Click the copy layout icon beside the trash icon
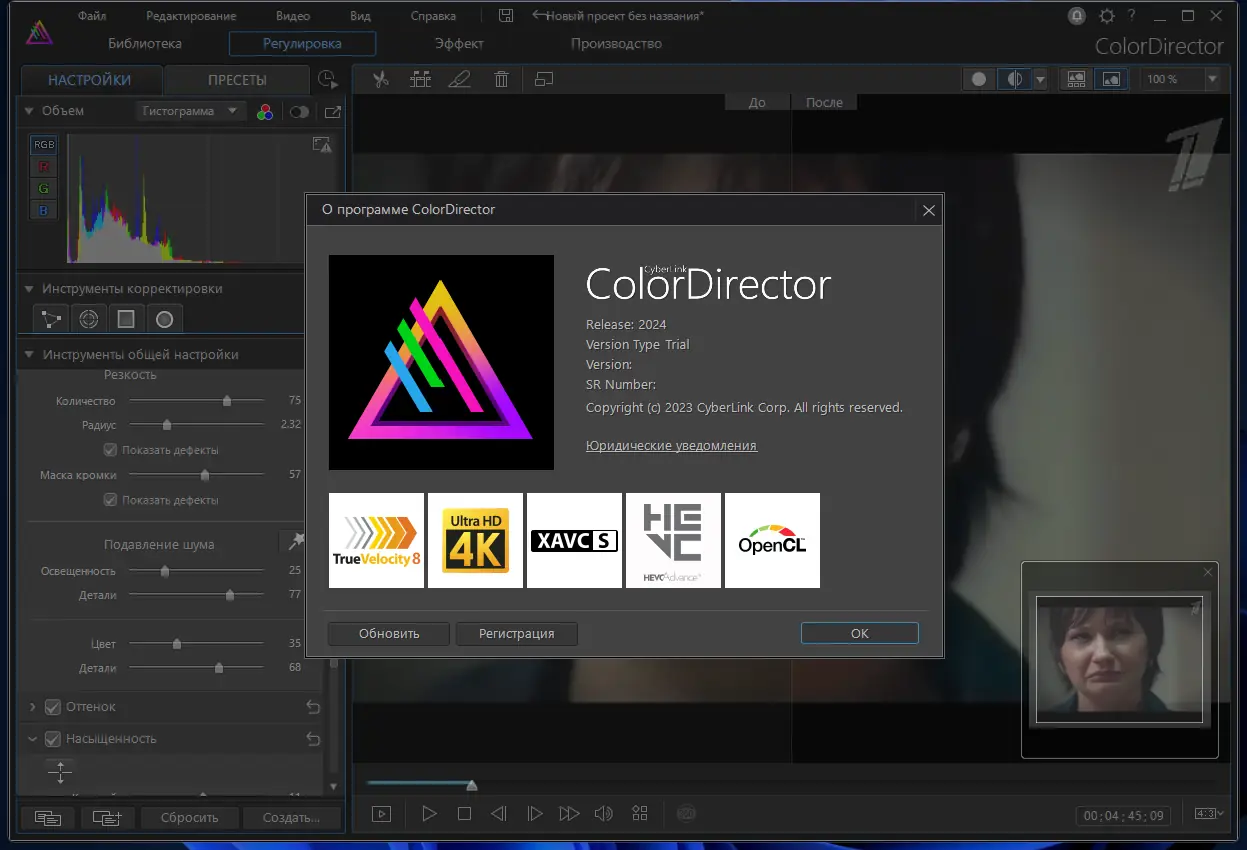 (543, 79)
